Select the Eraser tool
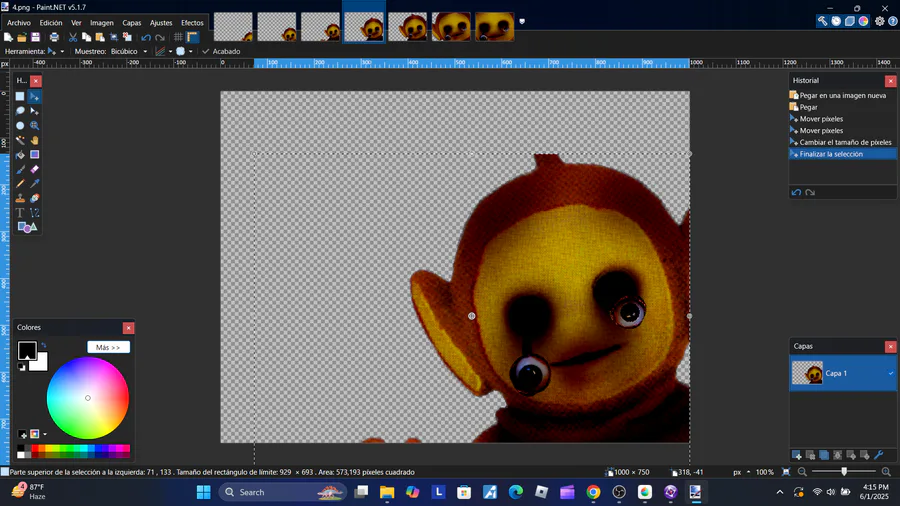900x506 pixels. 34,169
